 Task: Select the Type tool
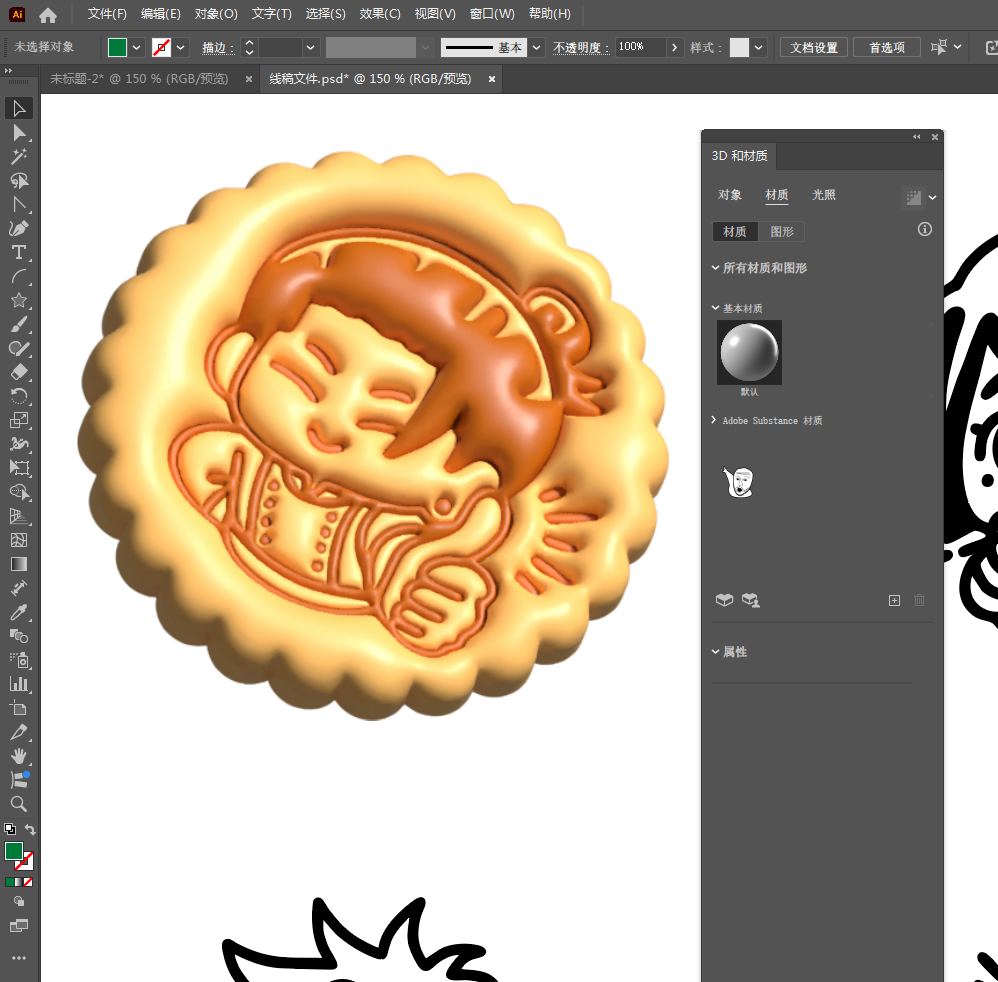coord(19,253)
